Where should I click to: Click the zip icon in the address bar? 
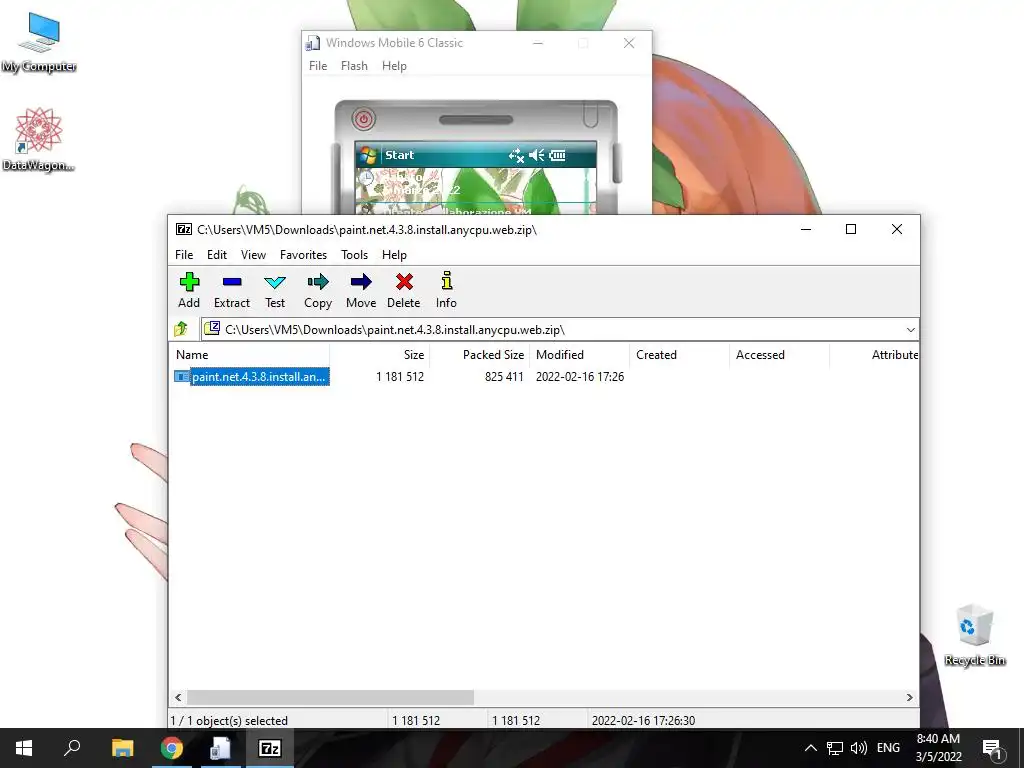coord(212,328)
